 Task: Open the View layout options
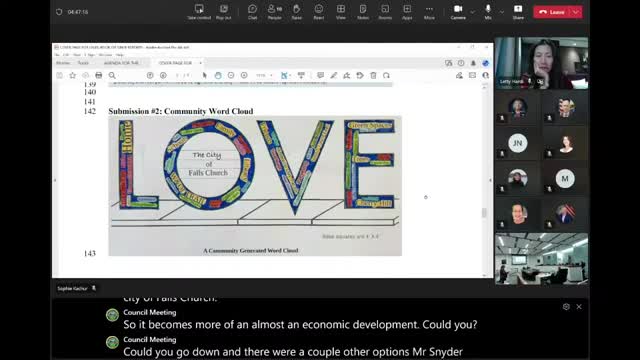(341, 12)
